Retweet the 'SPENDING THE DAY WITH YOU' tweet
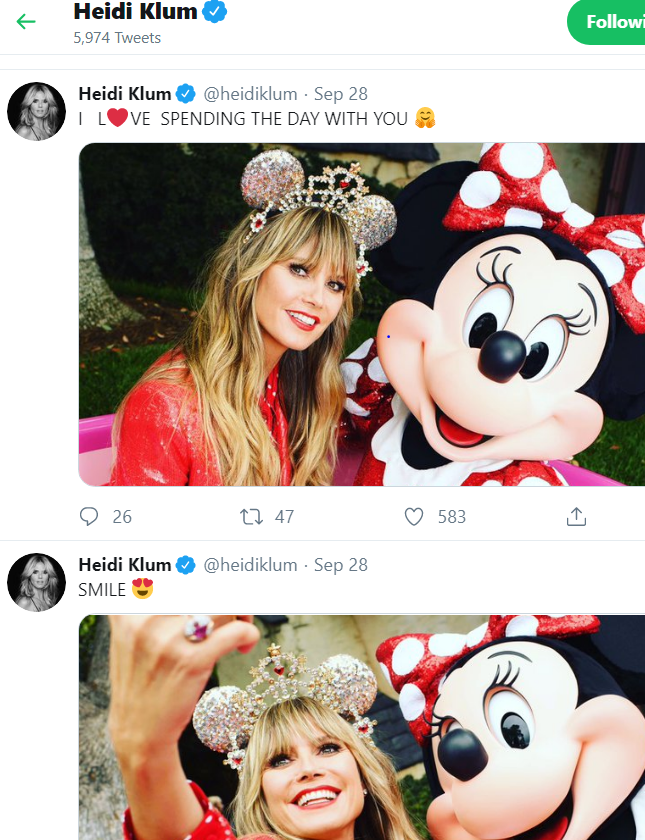The height and width of the screenshot is (840, 645). [253, 517]
